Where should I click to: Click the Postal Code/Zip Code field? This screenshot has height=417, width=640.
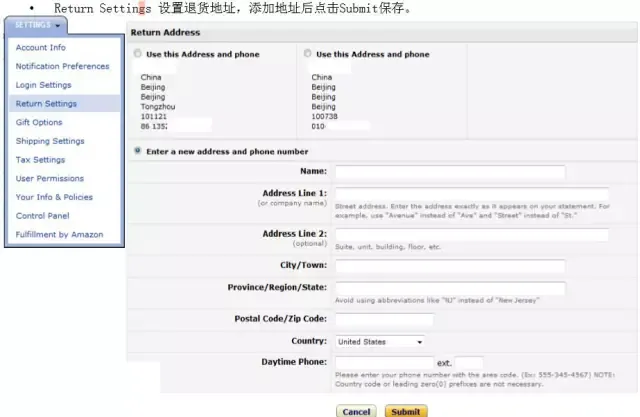tap(384, 319)
